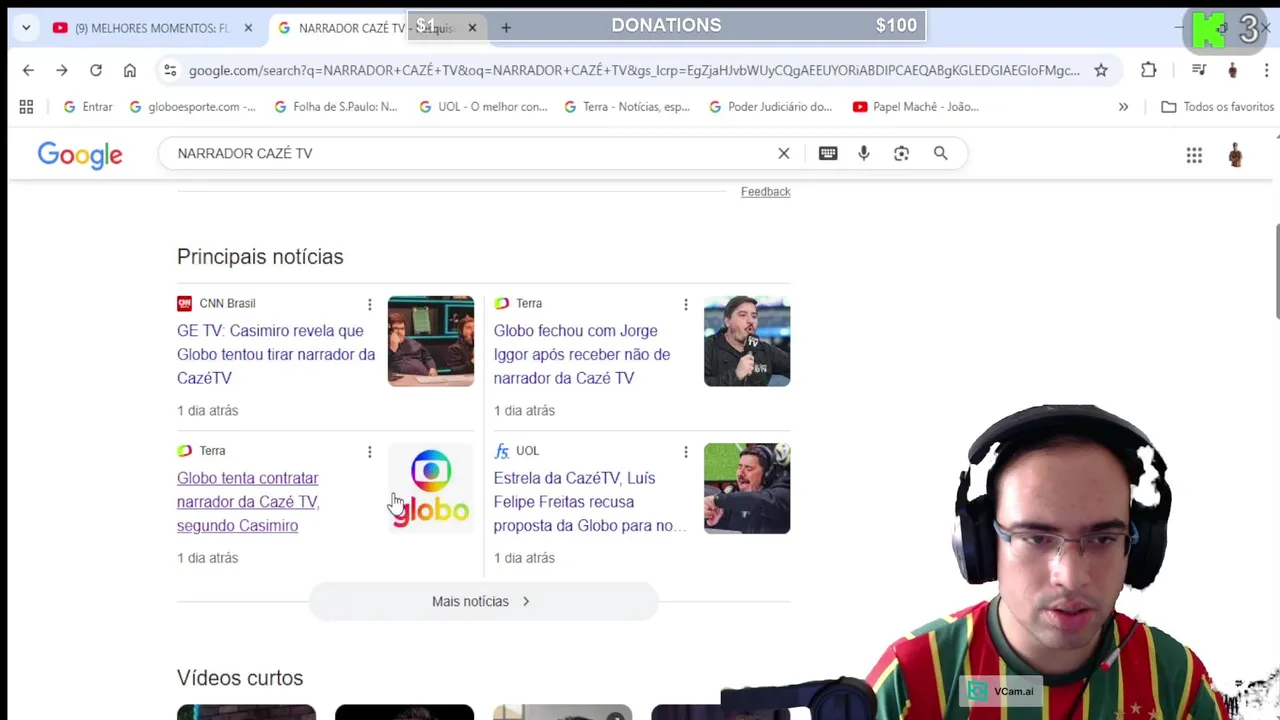Search by image with Google Lens
Viewport: 1280px width, 720px height.
click(902, 153)
